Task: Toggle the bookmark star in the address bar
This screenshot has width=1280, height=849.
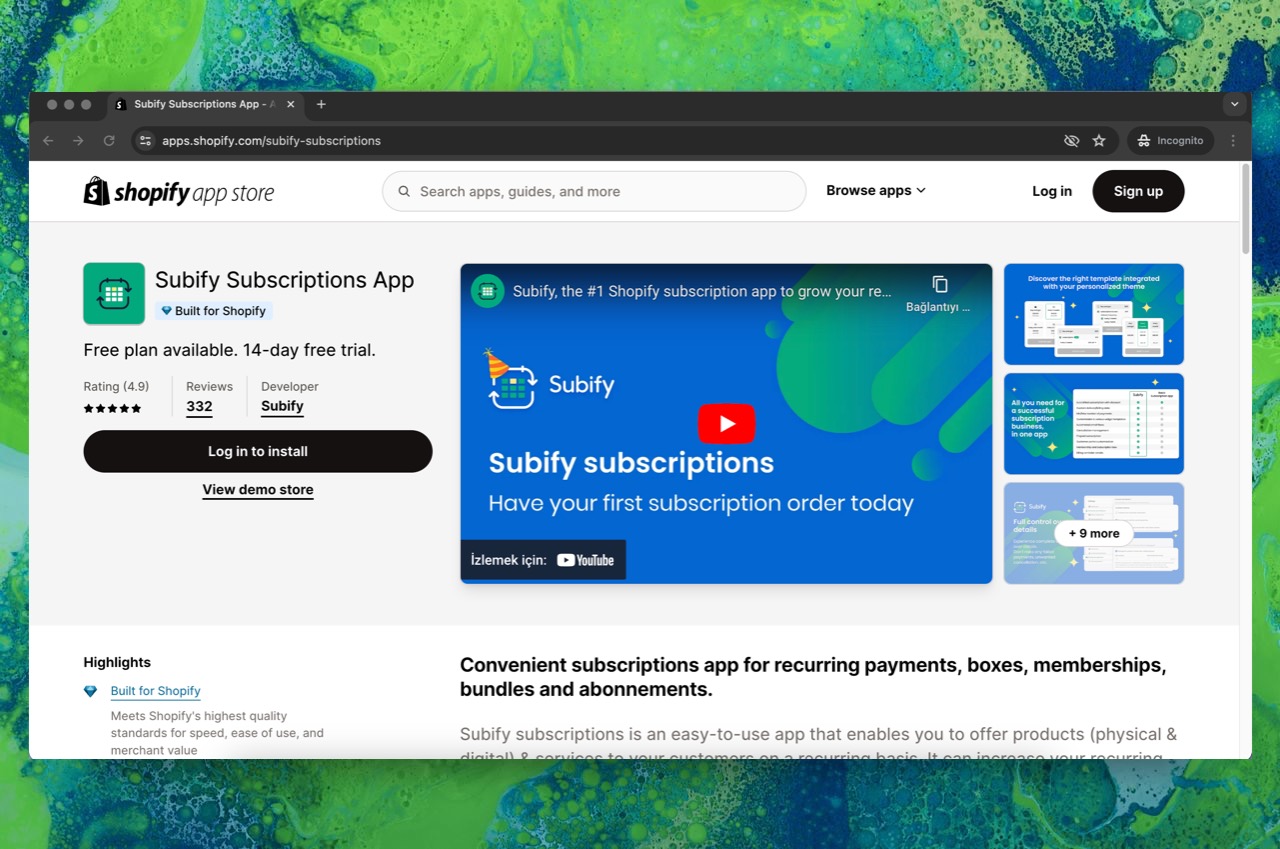Action: [x=1100, y=140]
